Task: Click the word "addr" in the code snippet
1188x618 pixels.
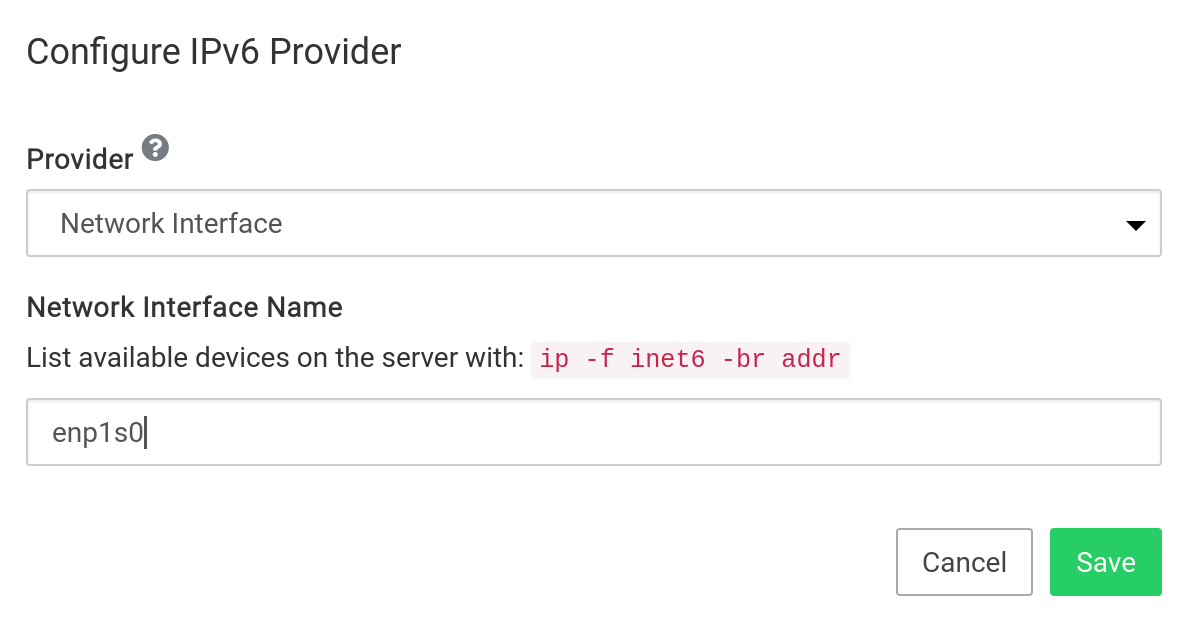Action: coord(811,359)
